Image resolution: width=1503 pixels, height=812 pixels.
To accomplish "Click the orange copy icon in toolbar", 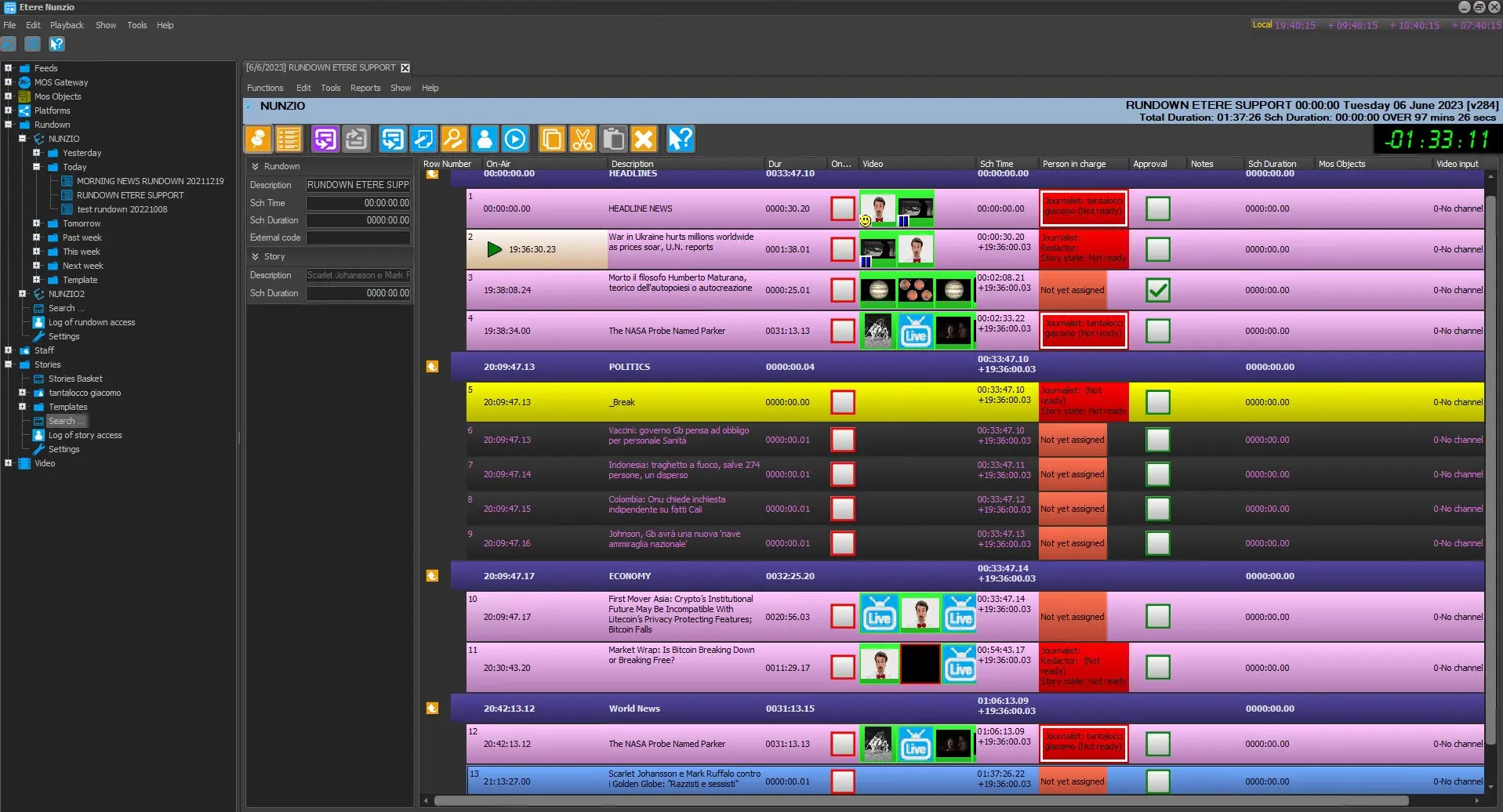I will 552,140.
